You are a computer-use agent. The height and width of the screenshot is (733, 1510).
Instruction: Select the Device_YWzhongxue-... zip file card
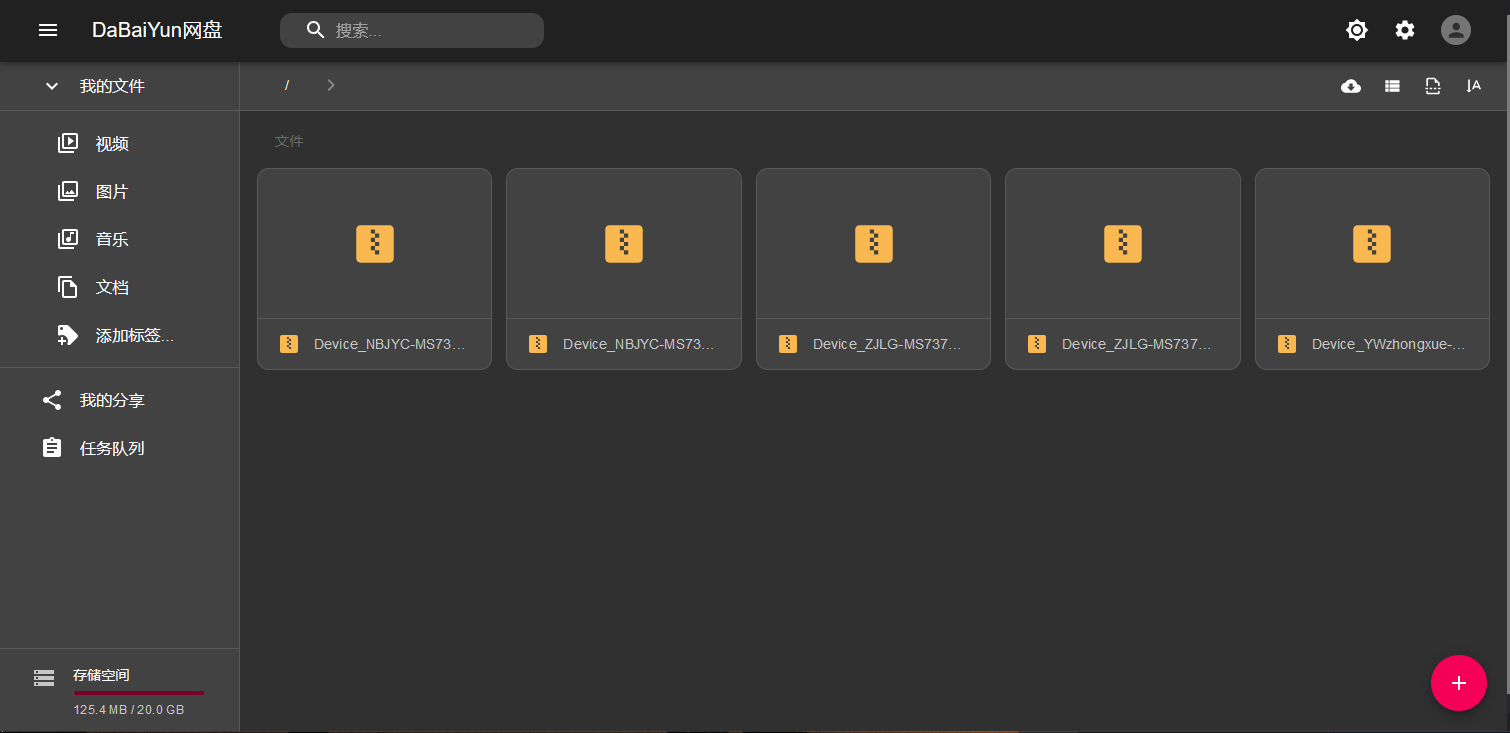click(1372, 269)
